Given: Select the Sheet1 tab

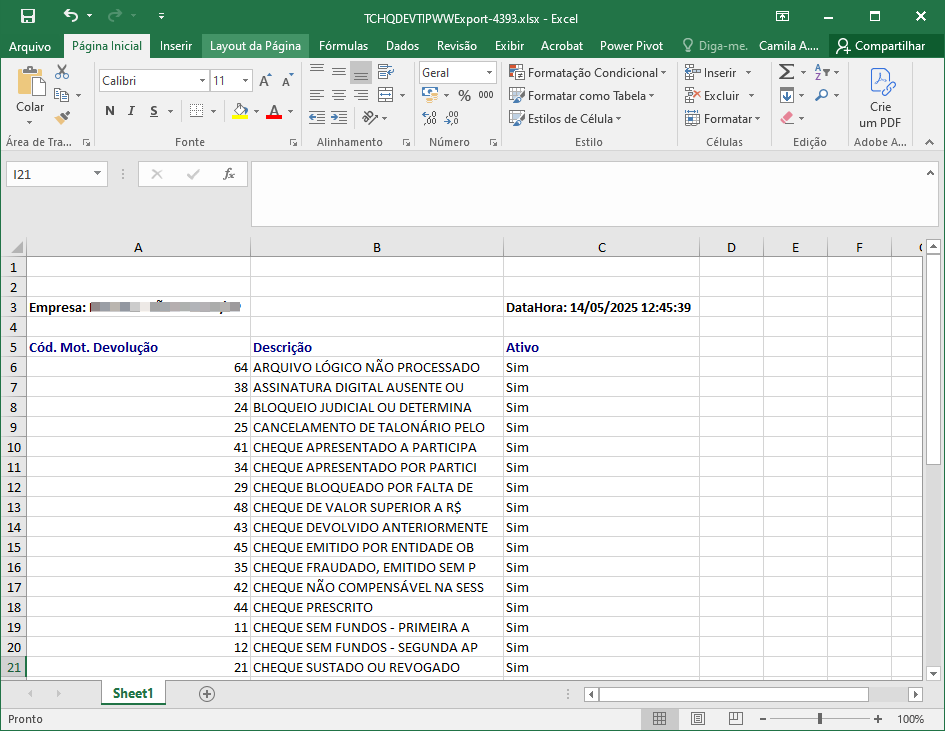Looking at the screenshot, I should 133,694.
